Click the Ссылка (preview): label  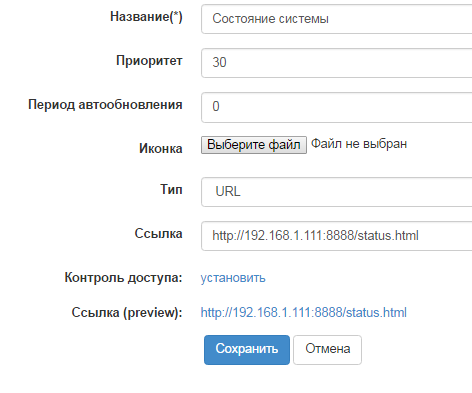pyautogui.click(x=127, y=313)
